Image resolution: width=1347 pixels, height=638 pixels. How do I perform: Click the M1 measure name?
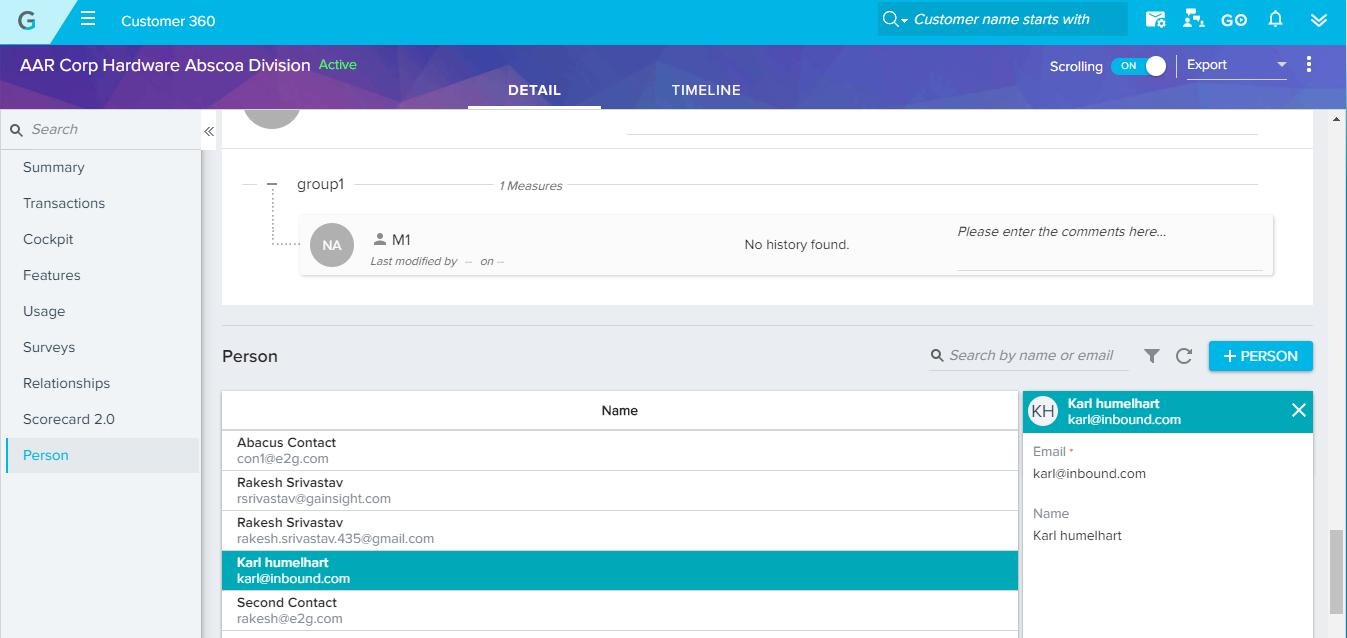pyautogui.click(x=401, y=240)
